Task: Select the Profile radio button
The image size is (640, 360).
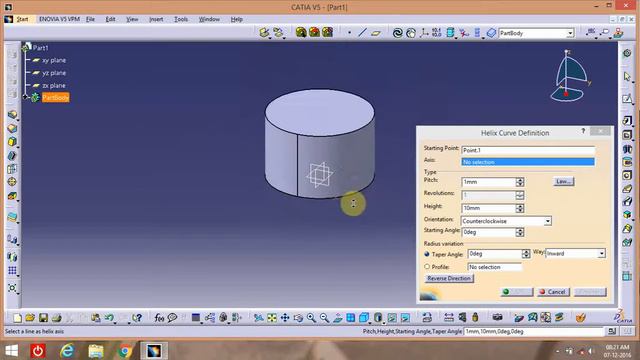Action: [x=427, y=267]
